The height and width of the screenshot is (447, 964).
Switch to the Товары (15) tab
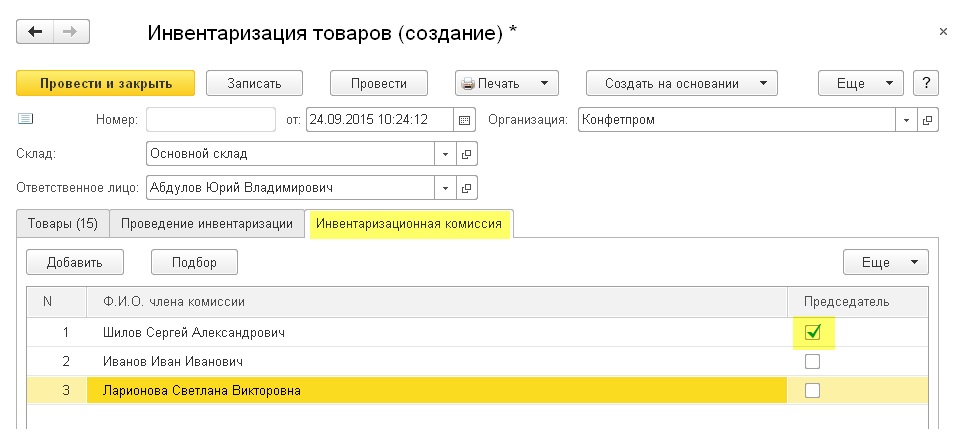63,224
